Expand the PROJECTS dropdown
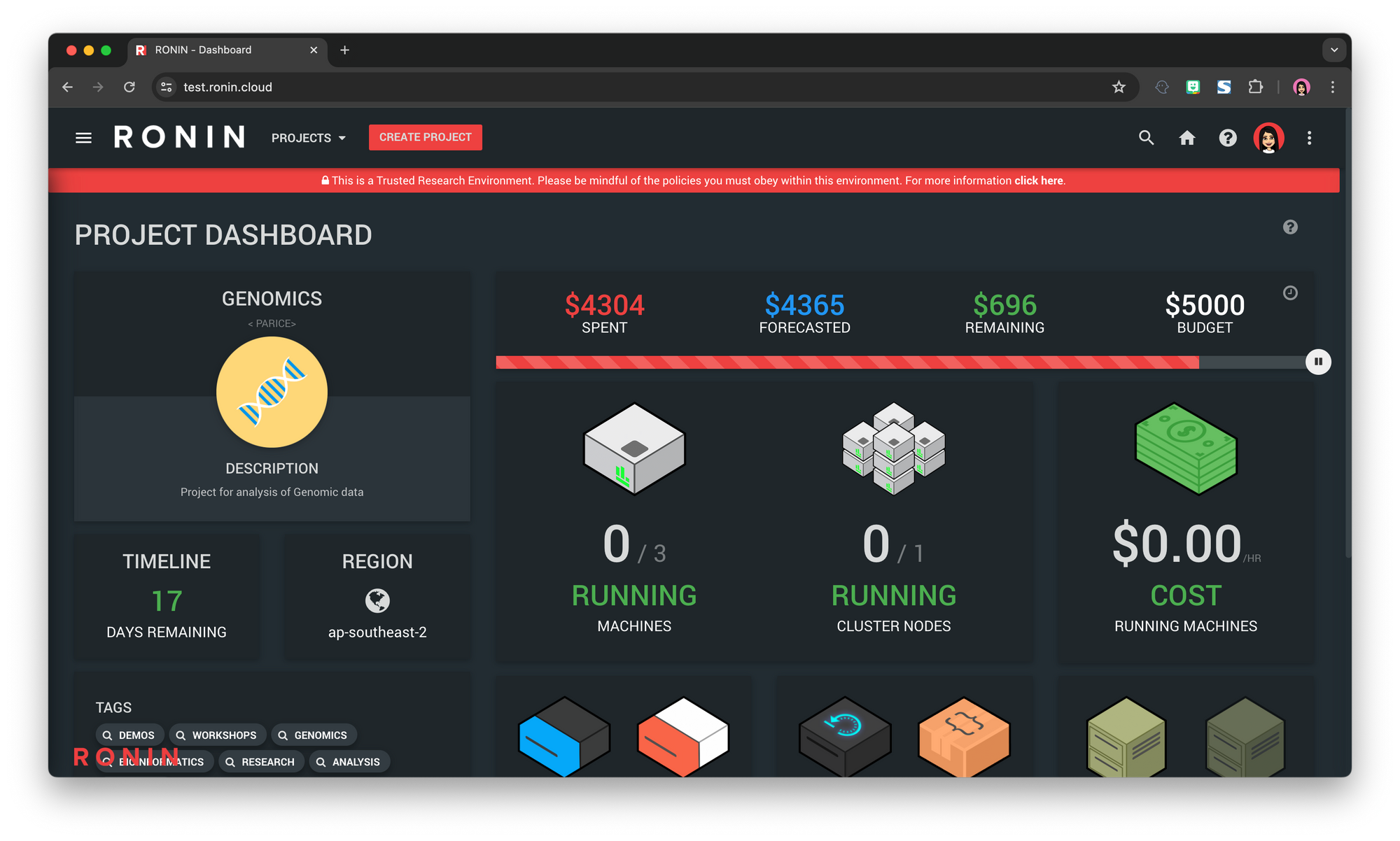This screenshot has width=1400, height=841. tap(309, 138)
